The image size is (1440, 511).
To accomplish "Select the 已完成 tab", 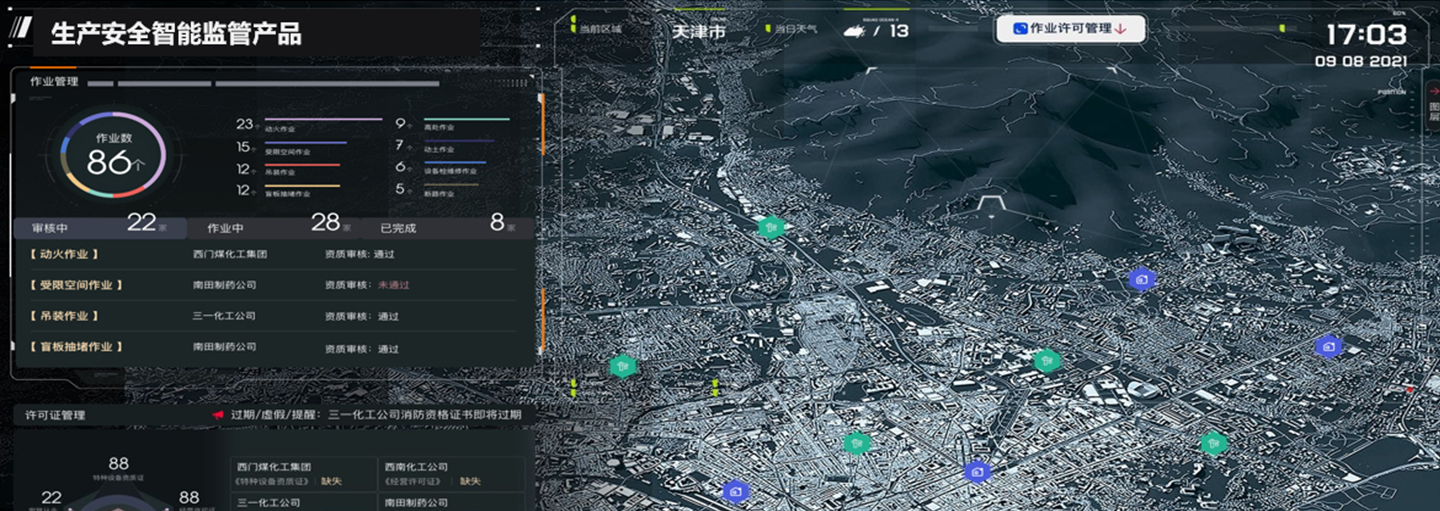I will tap(398, 228).
